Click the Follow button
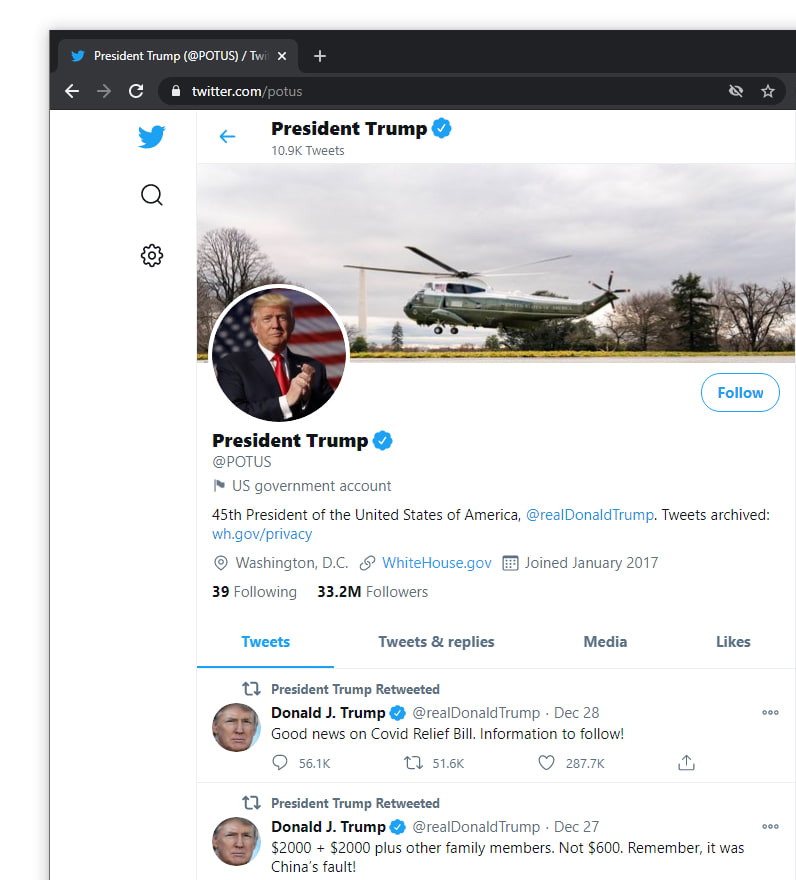 (x=740, y=392)
